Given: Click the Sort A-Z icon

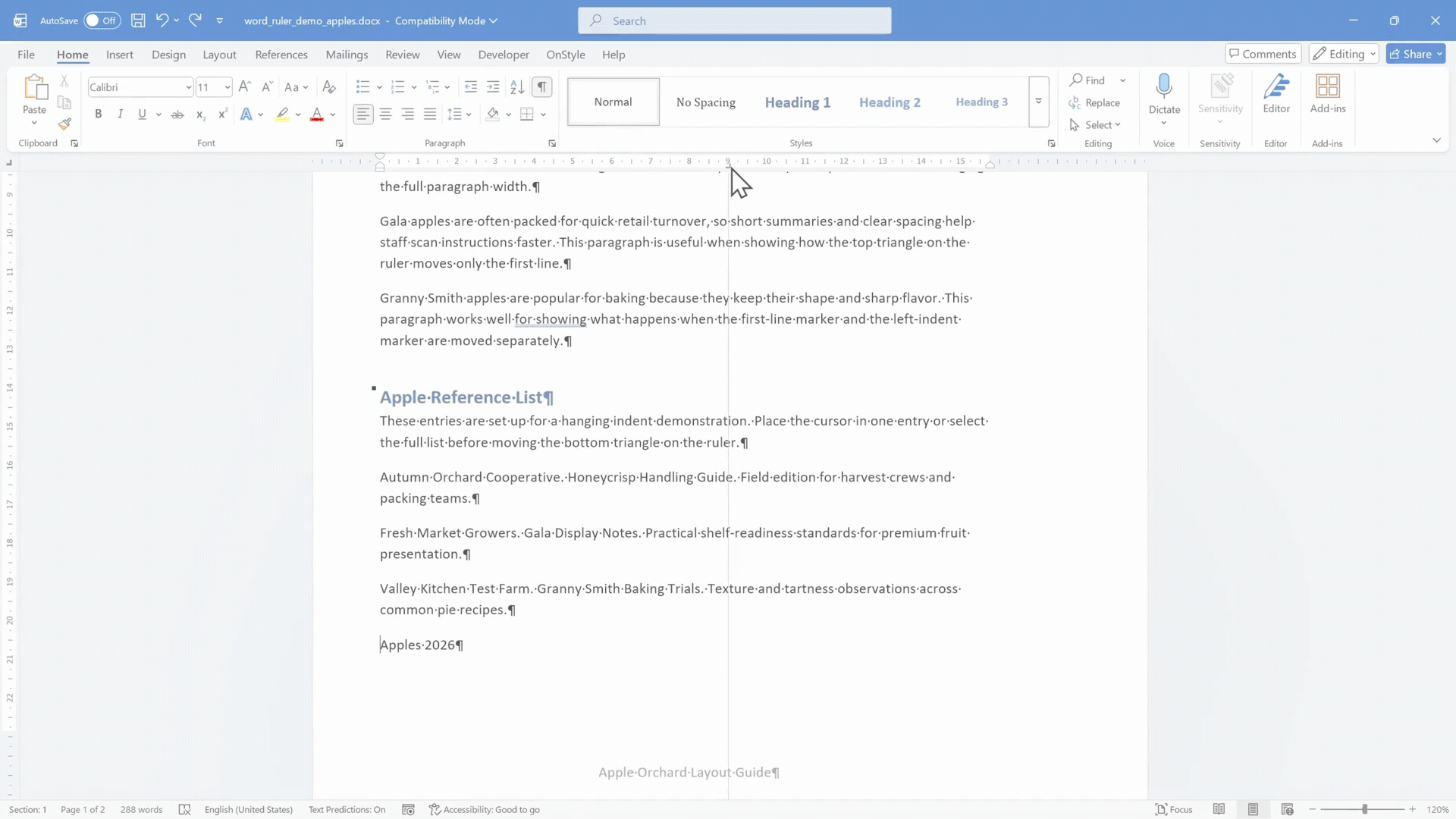Looking at the screenshot, I should (x=517, y=87).
